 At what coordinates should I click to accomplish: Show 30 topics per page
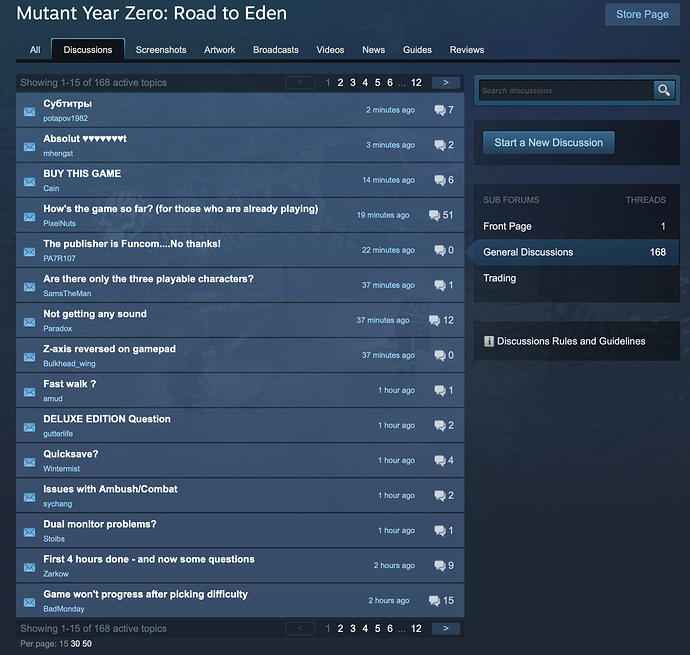pos(75,644)
